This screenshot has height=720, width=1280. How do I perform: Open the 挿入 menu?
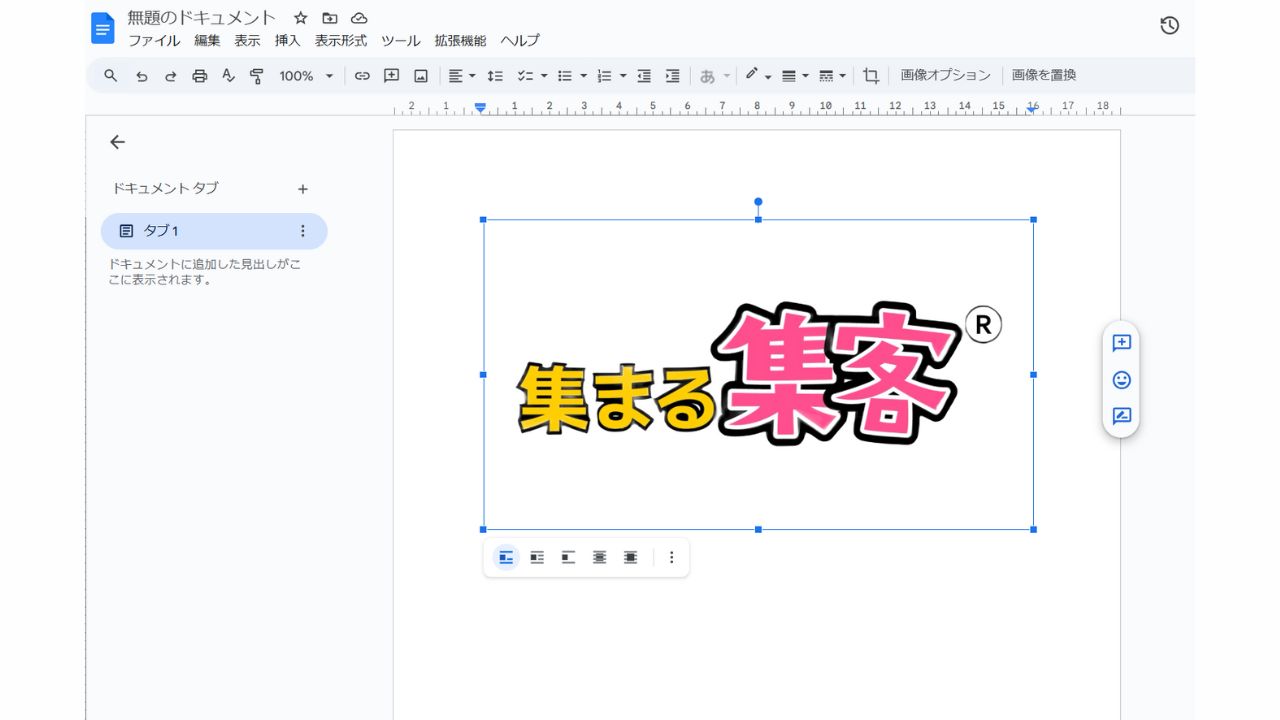[x=287, y=41]
